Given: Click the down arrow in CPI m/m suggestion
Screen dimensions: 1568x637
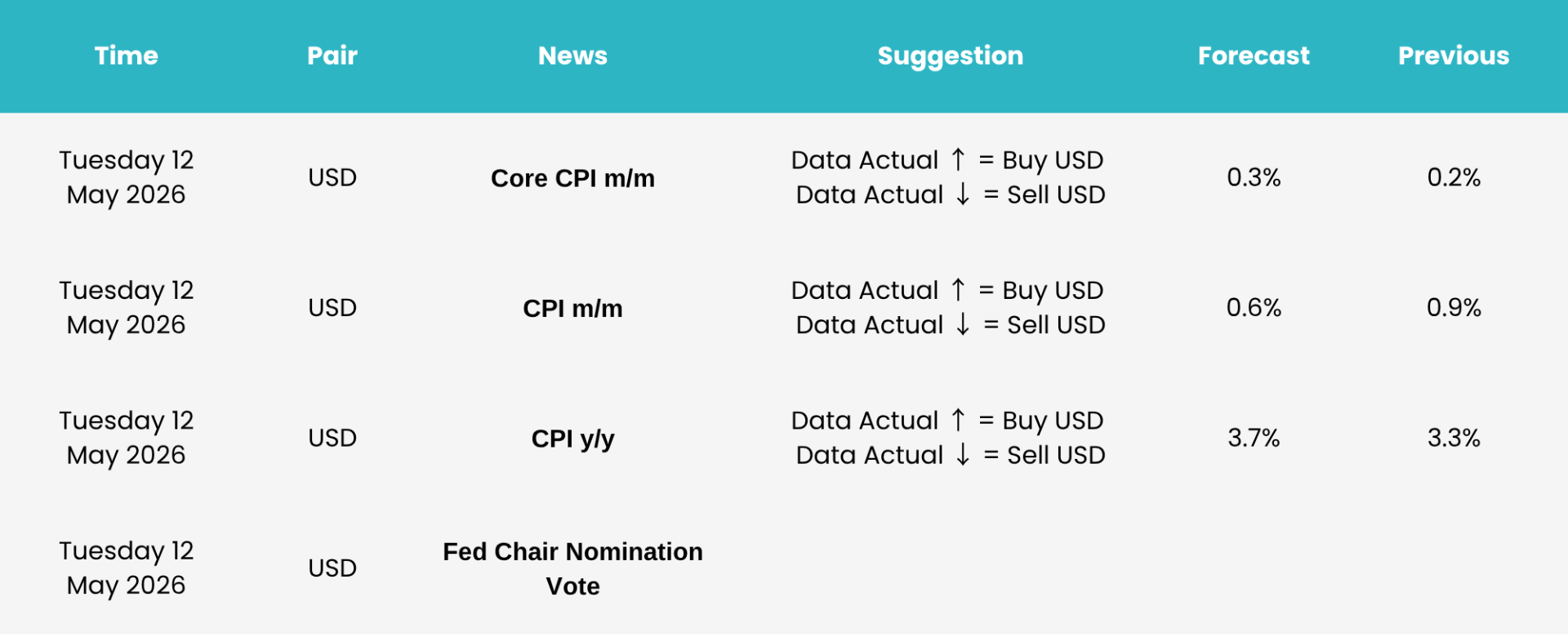Looking at the screenshot, I should (x=963, y=324).
